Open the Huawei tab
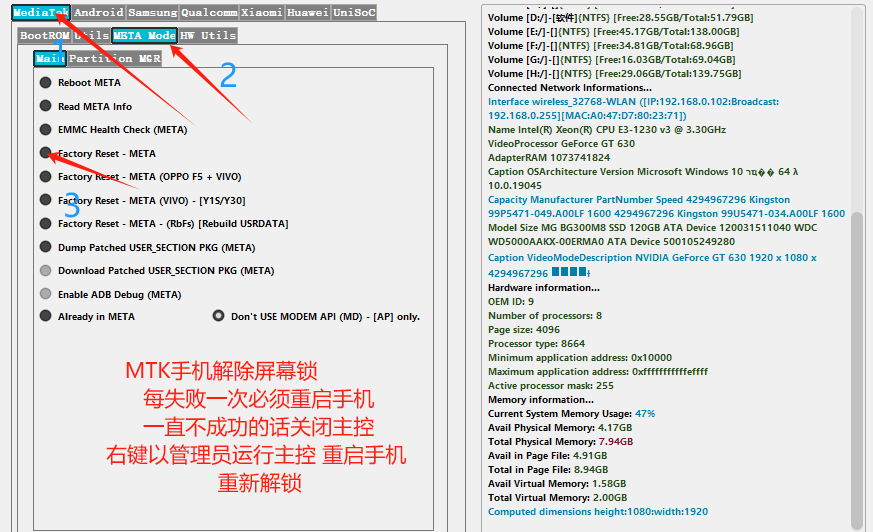This screenshot has height=532, width=873. (307, 12)
